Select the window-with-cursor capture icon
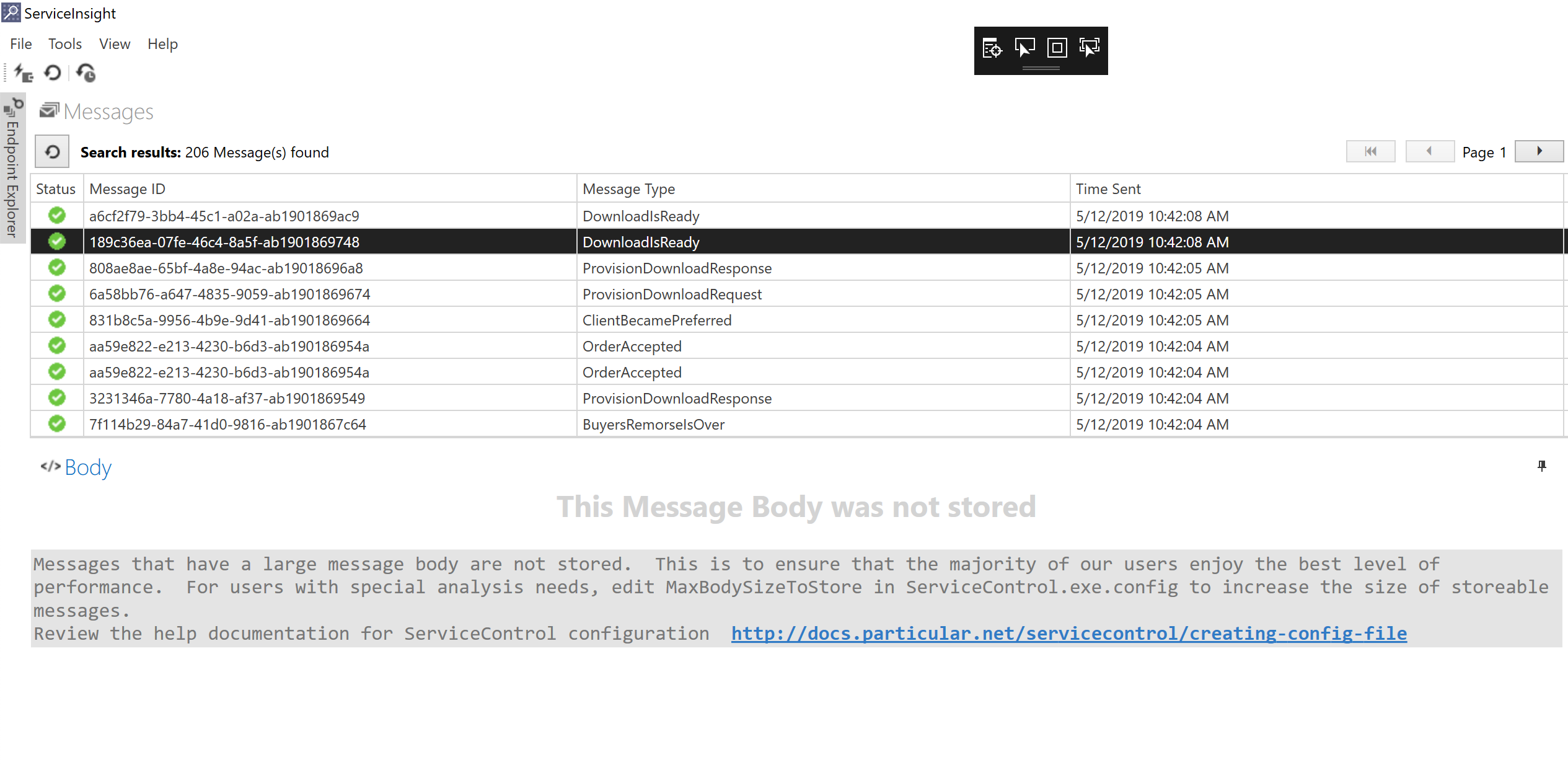The width and height of the screenshot is (1568, 765). [1024, 48]
